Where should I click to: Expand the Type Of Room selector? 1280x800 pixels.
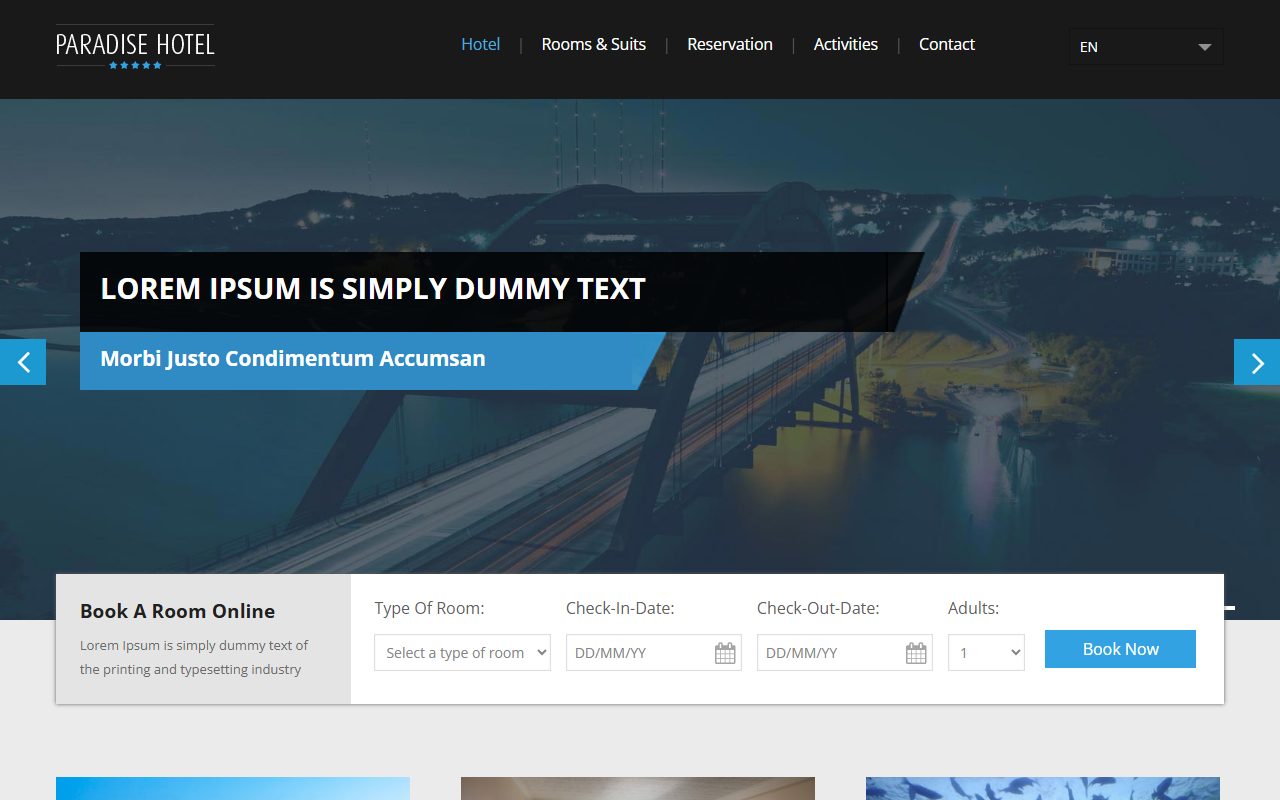coord(462,653)
